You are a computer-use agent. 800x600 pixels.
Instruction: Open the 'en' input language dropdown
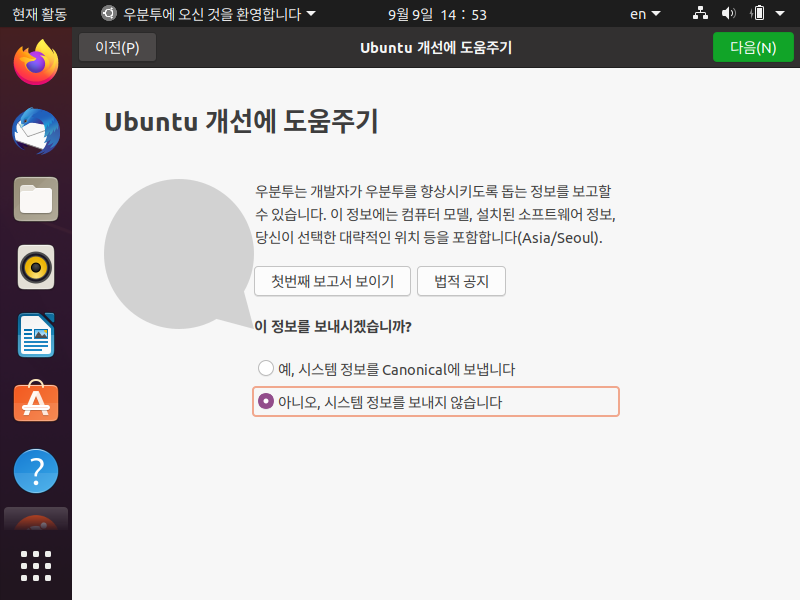click(645, 14)
